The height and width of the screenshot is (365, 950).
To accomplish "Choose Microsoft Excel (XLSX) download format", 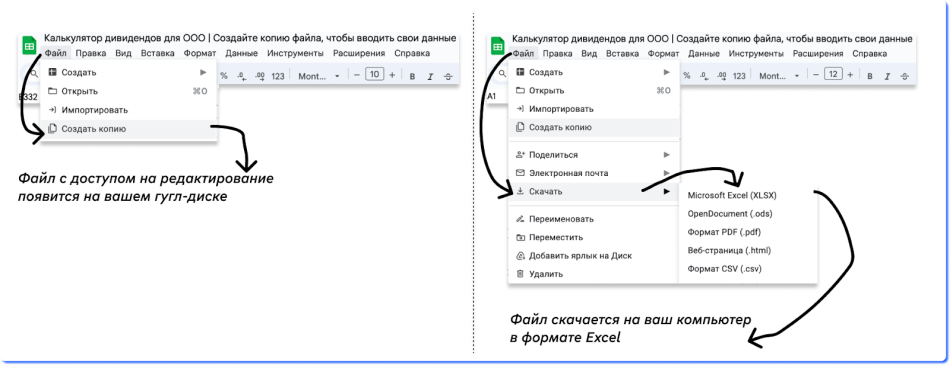I will (x=732, y=196).
